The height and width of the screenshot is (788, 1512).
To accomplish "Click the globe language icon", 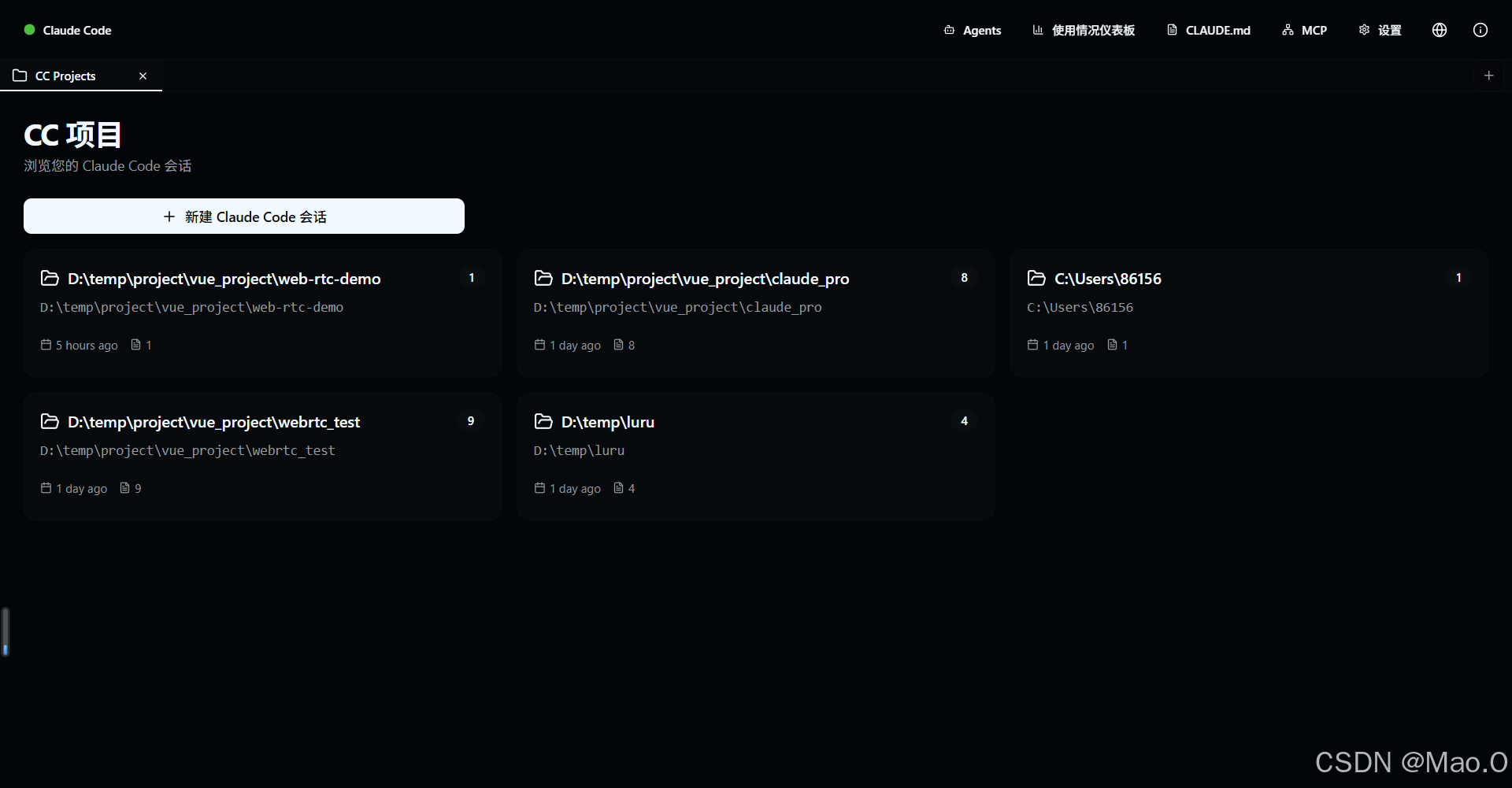I will [x=1440, y=30].
